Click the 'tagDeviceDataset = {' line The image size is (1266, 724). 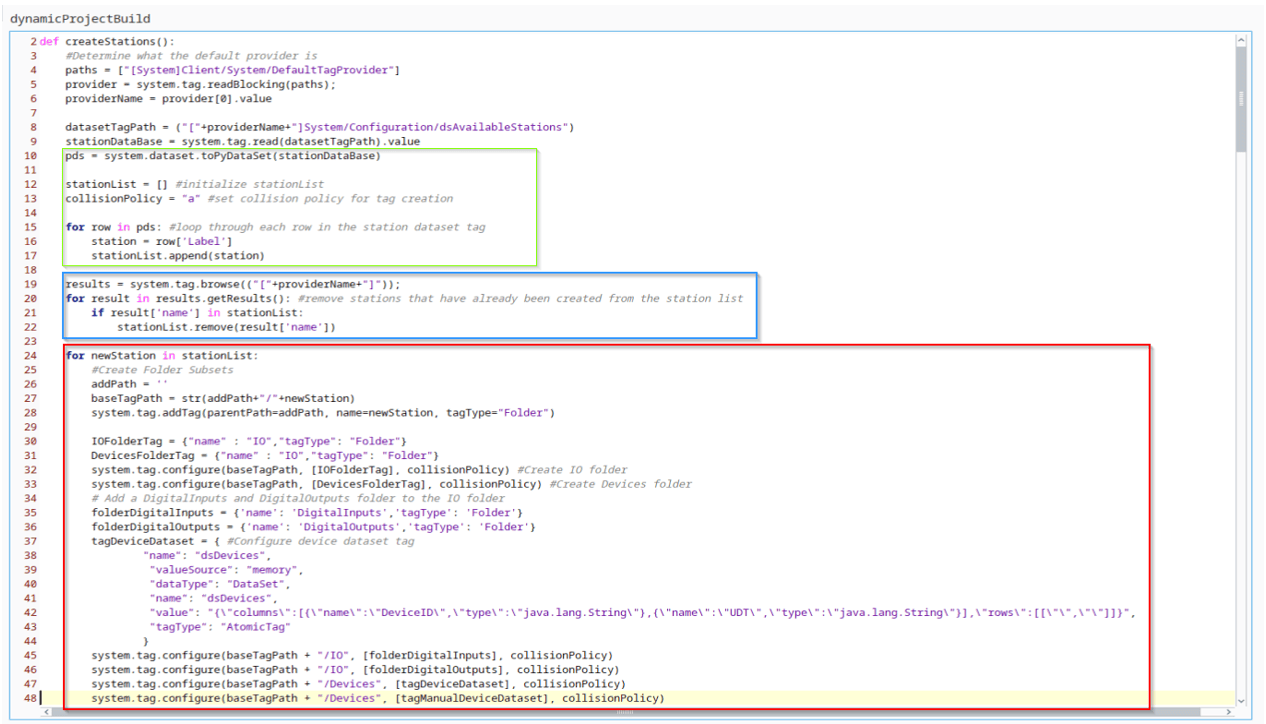click(253, 541)
